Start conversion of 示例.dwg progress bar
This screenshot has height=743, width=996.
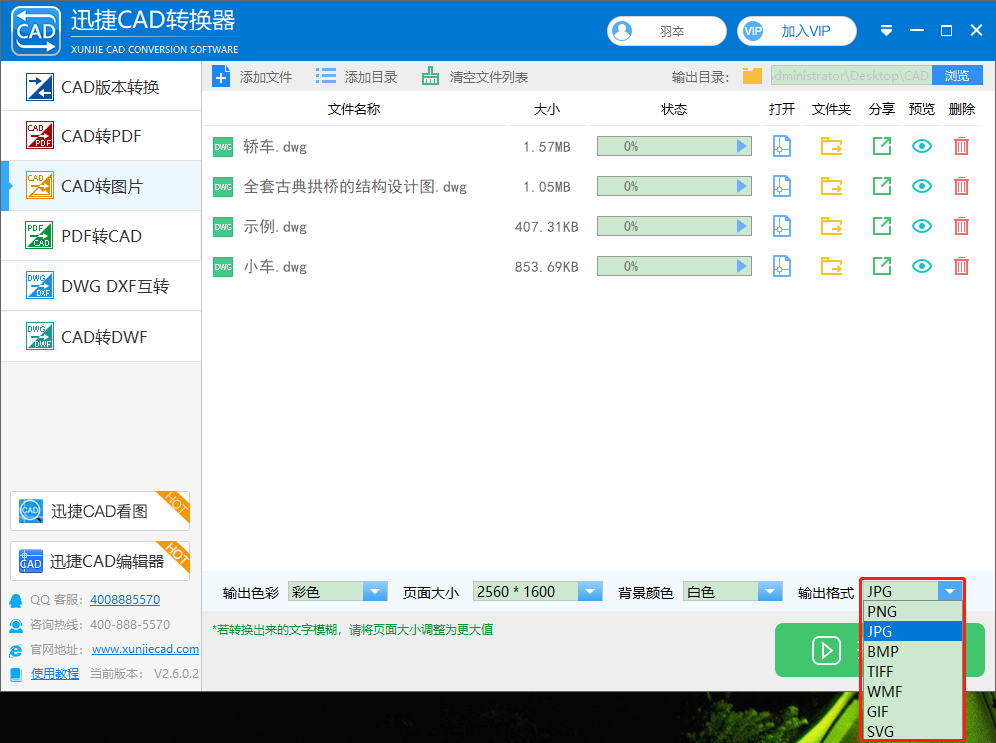point(674,226)
